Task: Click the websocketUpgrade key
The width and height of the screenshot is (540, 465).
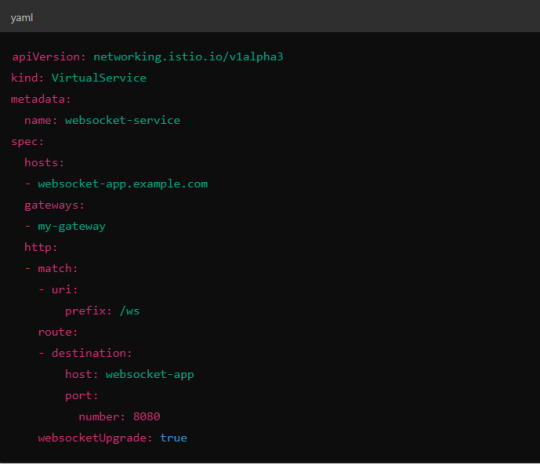Action: click(x=95, y=438)
